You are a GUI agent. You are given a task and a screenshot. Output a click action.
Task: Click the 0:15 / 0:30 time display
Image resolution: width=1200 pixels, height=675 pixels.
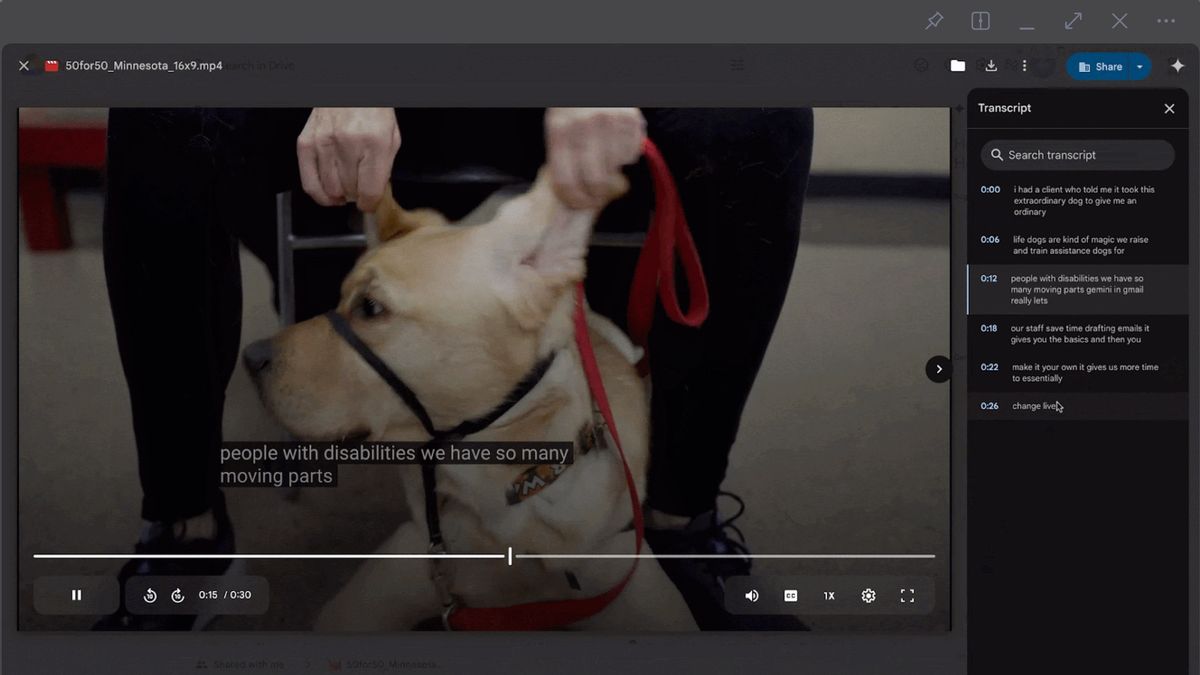click(x=225, y=595)
